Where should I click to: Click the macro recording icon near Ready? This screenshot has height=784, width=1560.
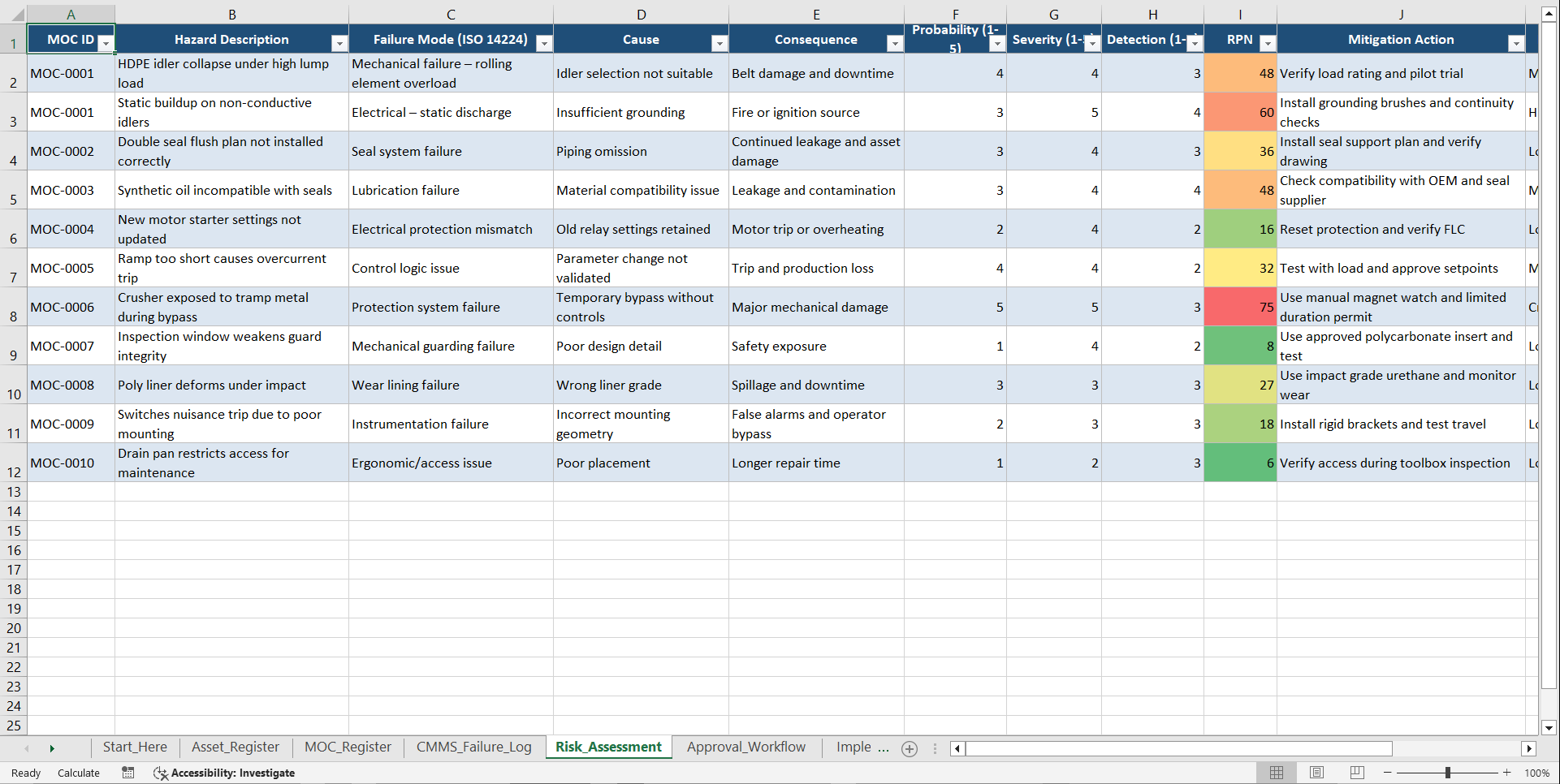(x=127, y=773)
